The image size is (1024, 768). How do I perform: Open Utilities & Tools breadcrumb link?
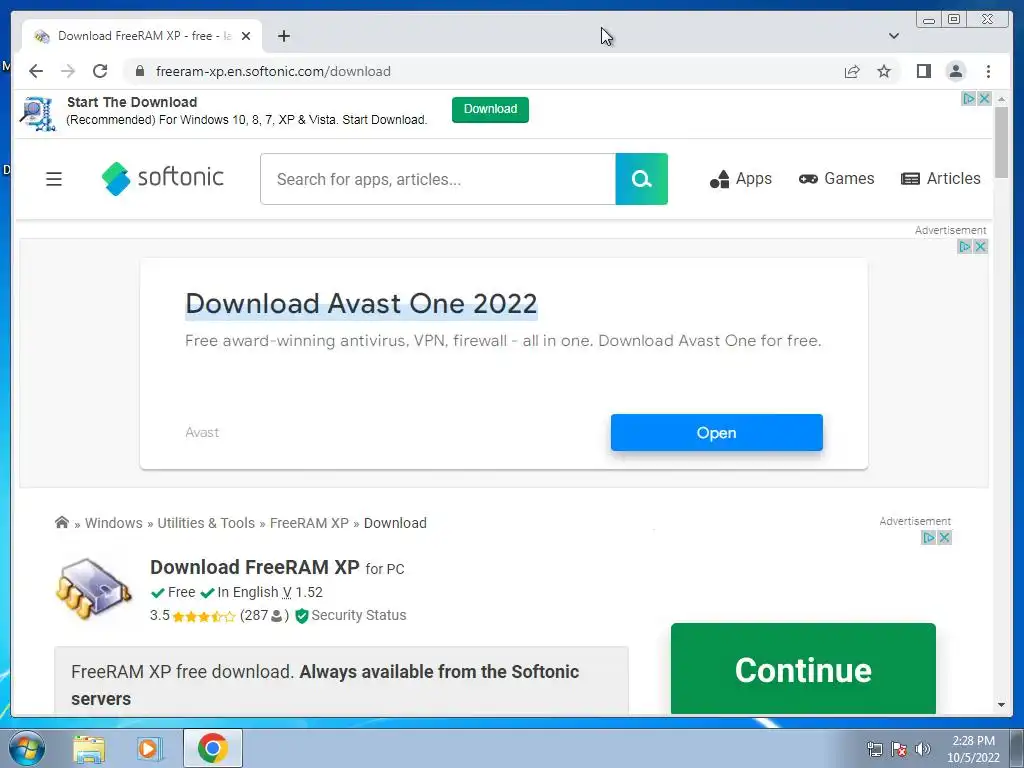pos(206,523)
